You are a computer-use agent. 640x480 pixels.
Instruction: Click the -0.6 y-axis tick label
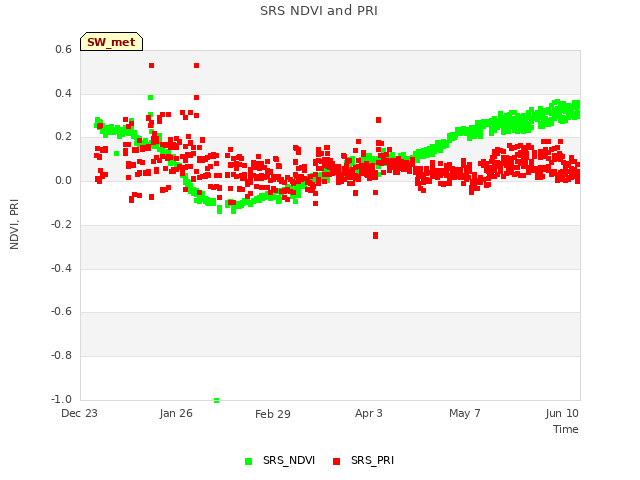[61, 312]
